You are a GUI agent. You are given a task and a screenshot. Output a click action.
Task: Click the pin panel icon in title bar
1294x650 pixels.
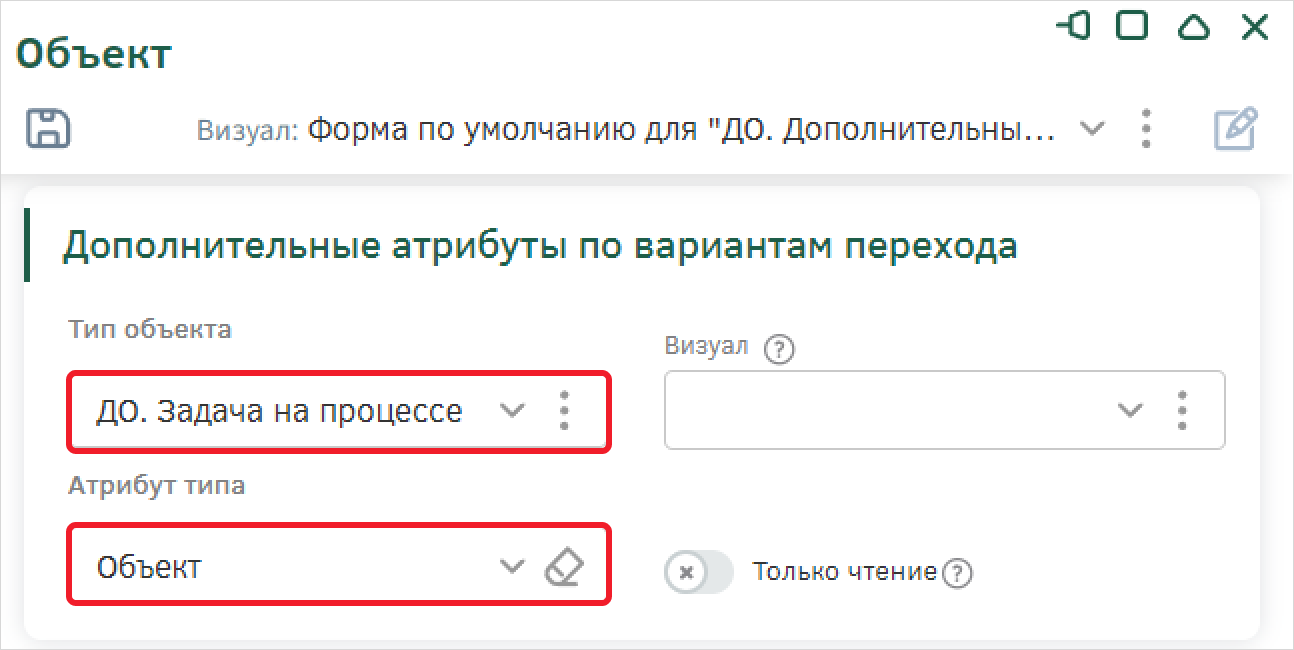1073,27
